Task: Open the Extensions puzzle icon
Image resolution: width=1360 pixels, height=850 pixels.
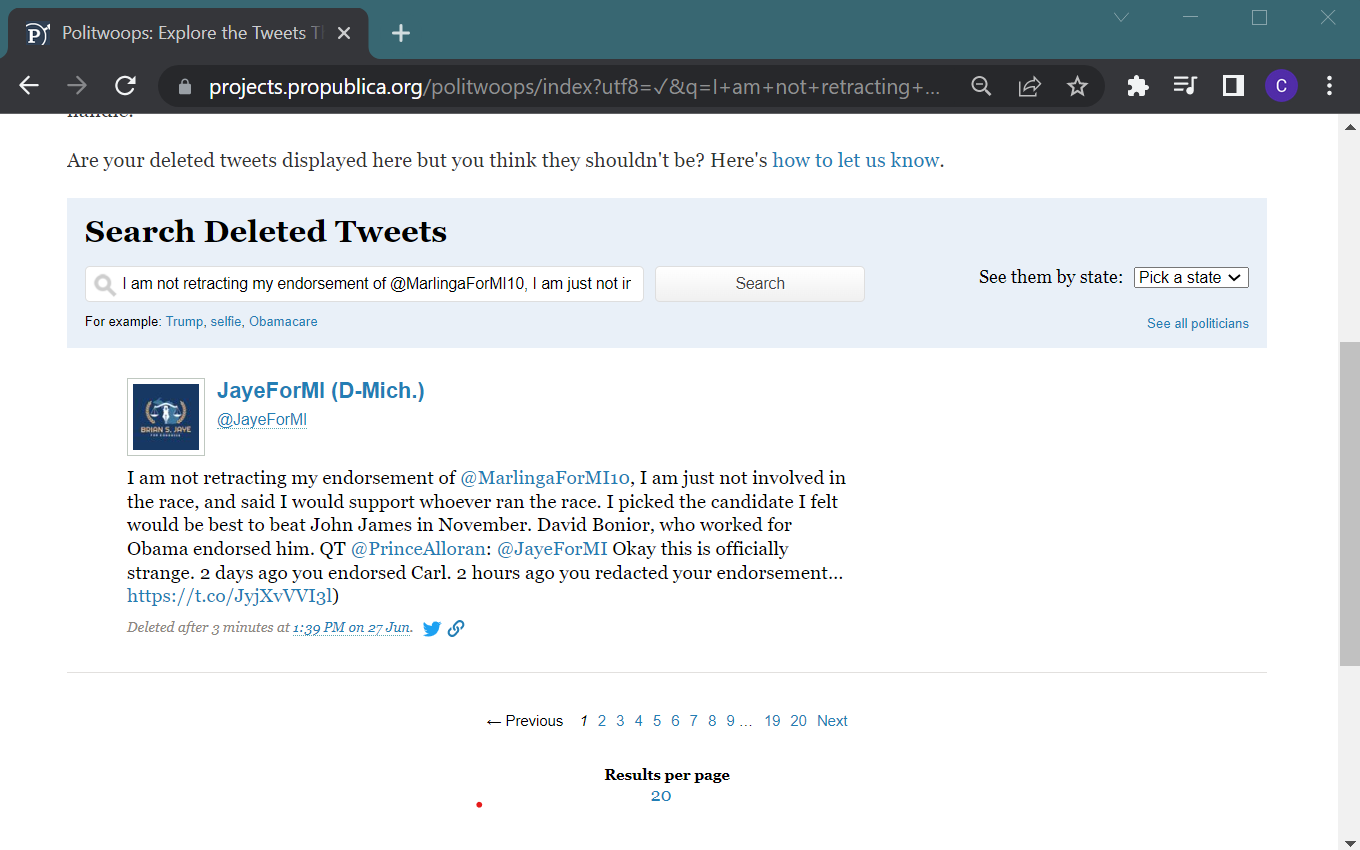Action: [x=1137, y=86]
